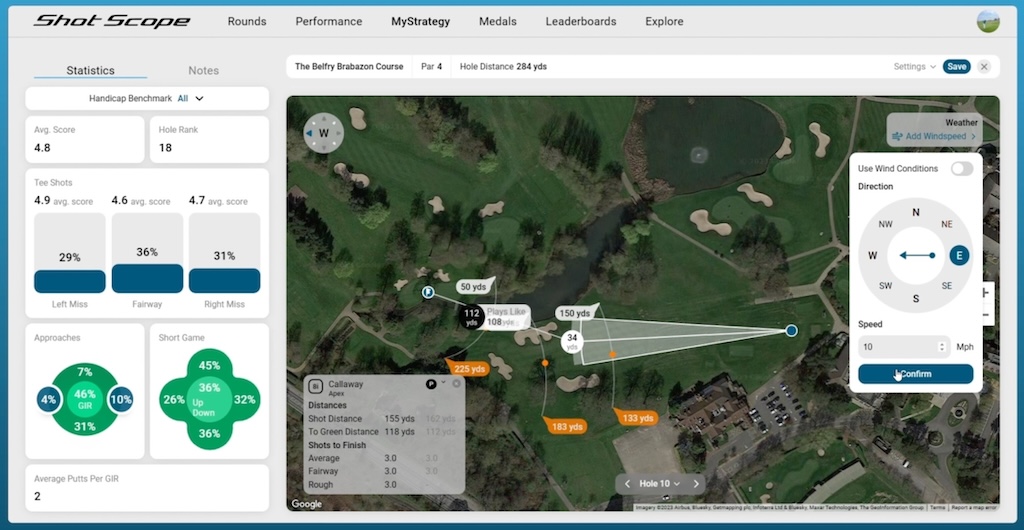1024x530 pixels.
Task: Toggle Use Wind Conditions switch
Action: (961, 169)
